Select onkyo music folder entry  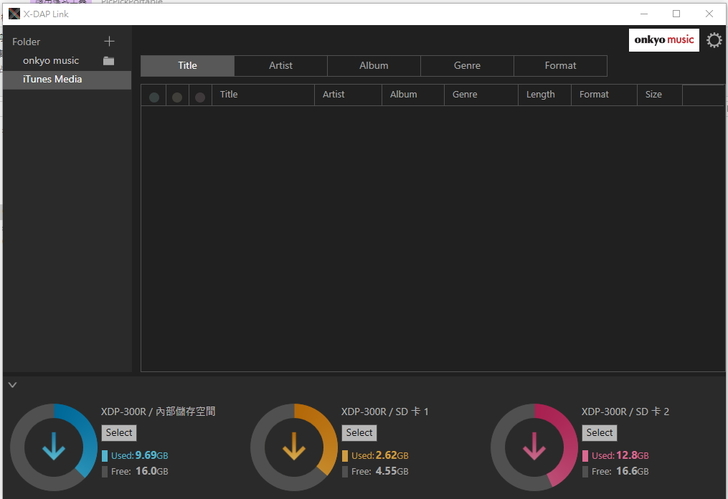click(51, 61)
